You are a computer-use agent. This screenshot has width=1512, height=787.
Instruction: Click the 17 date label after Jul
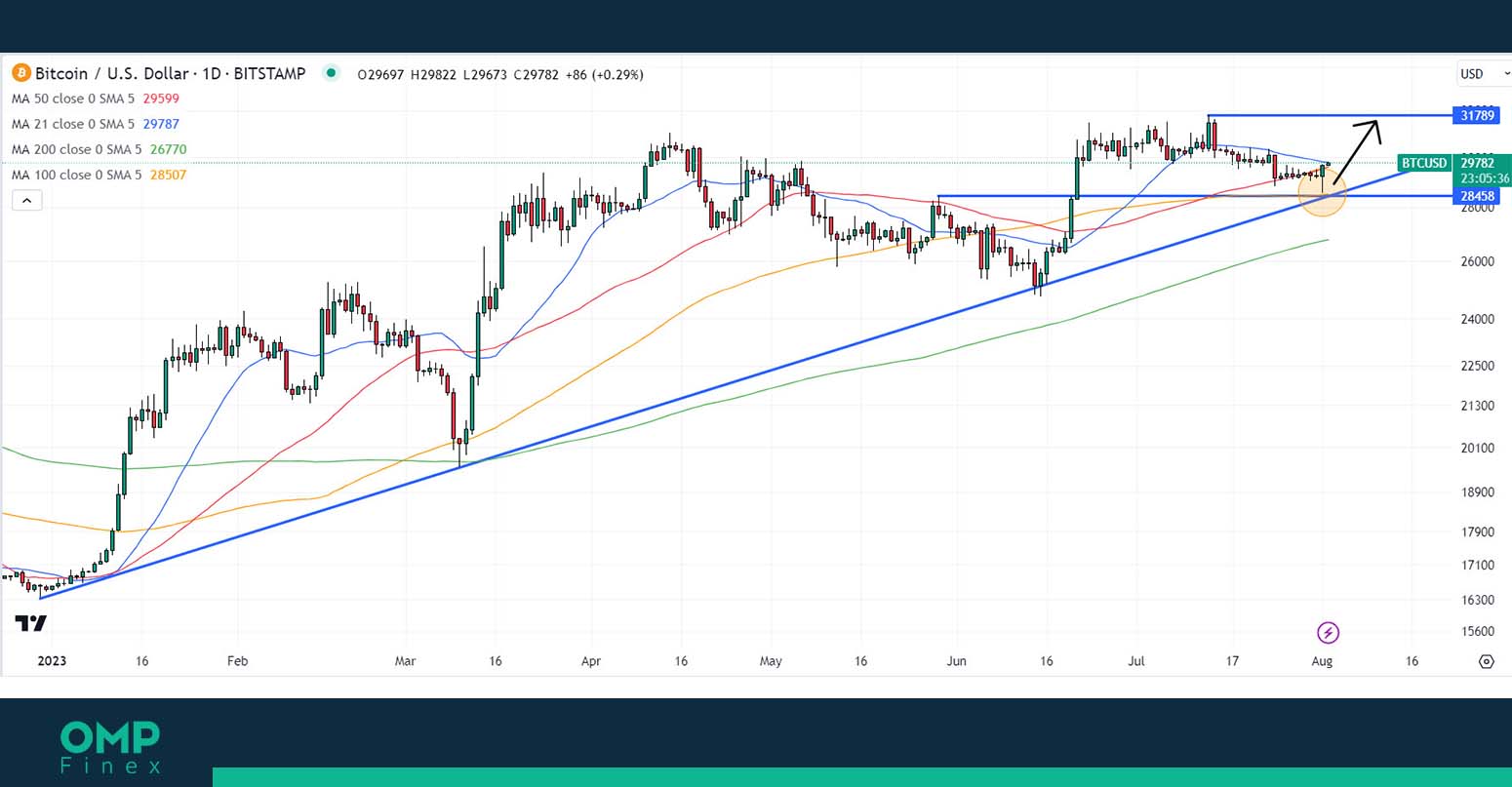1232,661
